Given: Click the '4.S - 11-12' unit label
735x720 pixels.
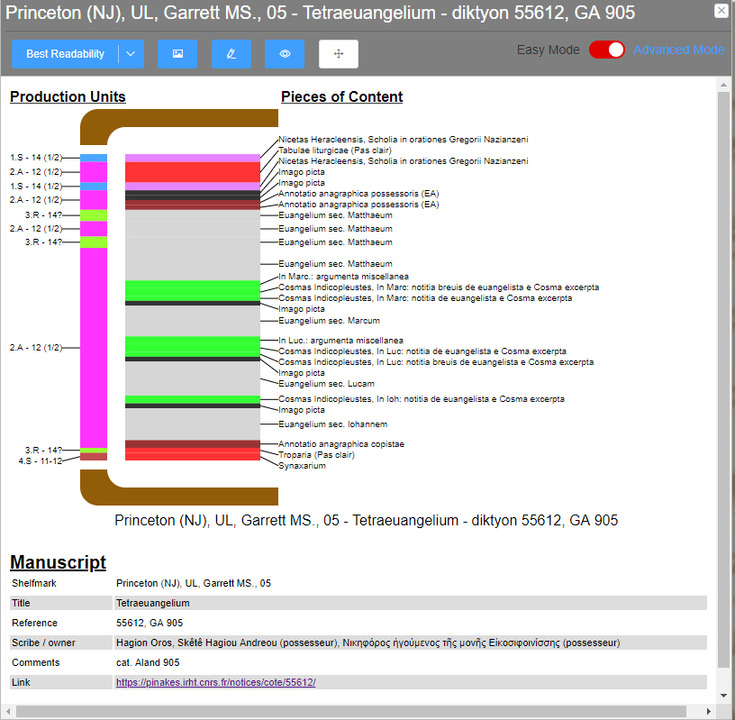Looking at the screenshot, I should 40,461.
